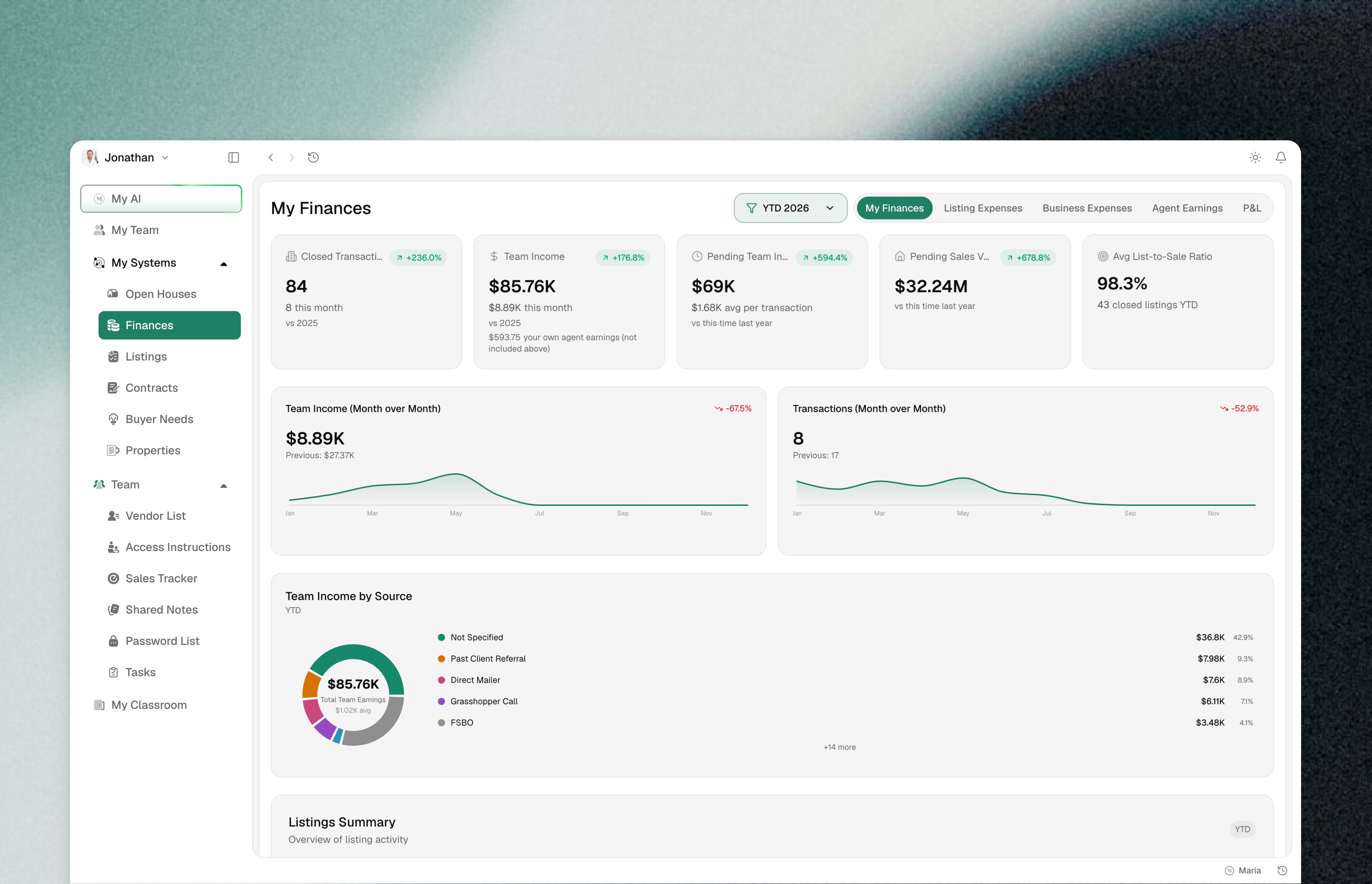
Task: Open the Jonathan account dropdown chevron
Action: 165,157
